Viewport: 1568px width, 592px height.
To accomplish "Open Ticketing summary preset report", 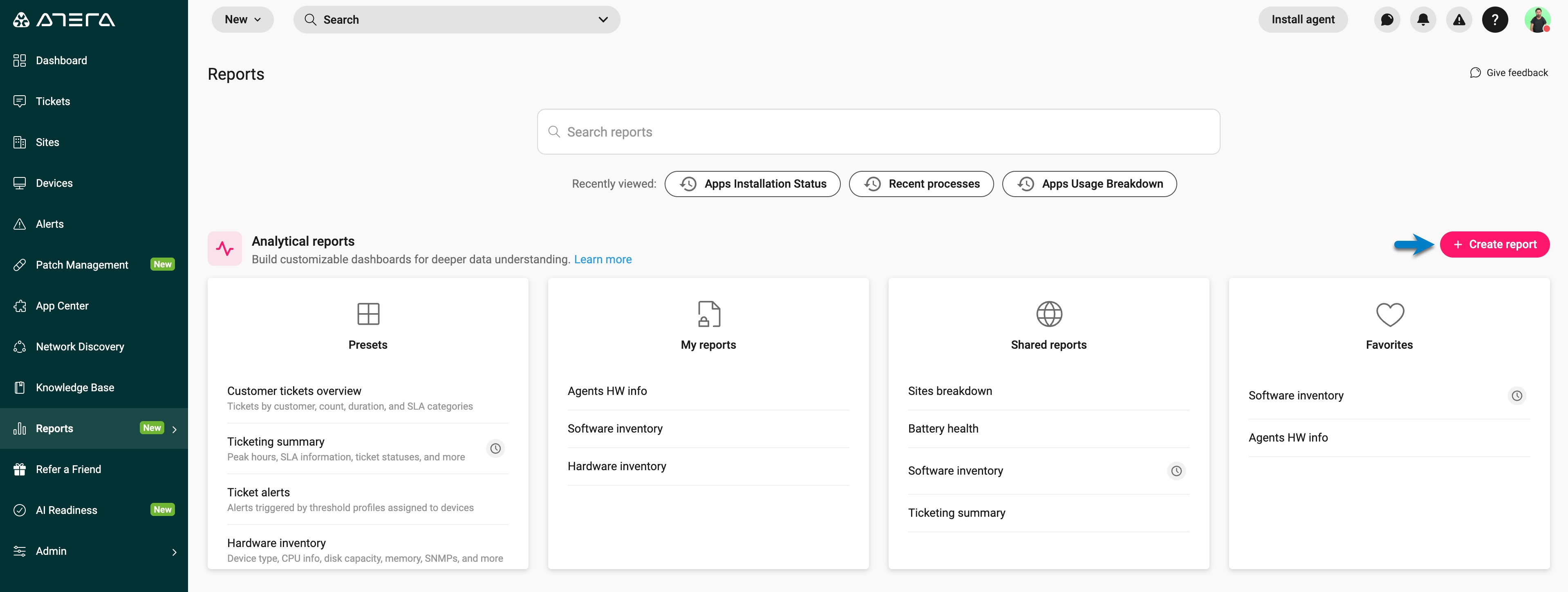I will pyautogui.click(x=367, y=449).
